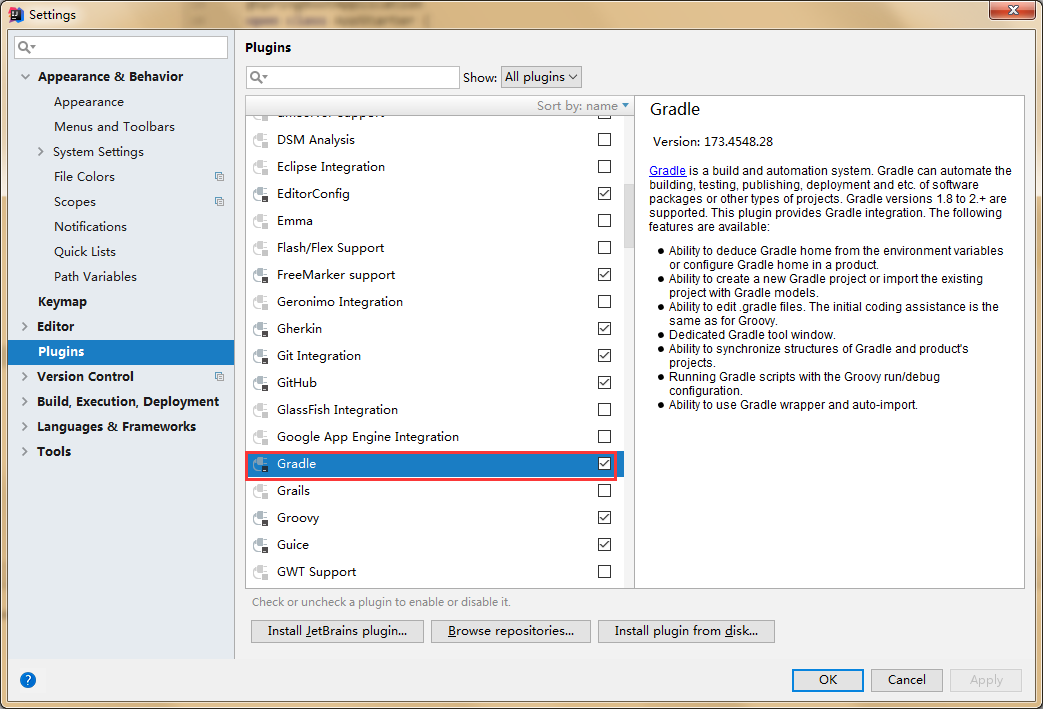The width and height of the screenshot is (1043, 709).
Task: Click the plugin search magnifier icon
Action: point(258,77)
